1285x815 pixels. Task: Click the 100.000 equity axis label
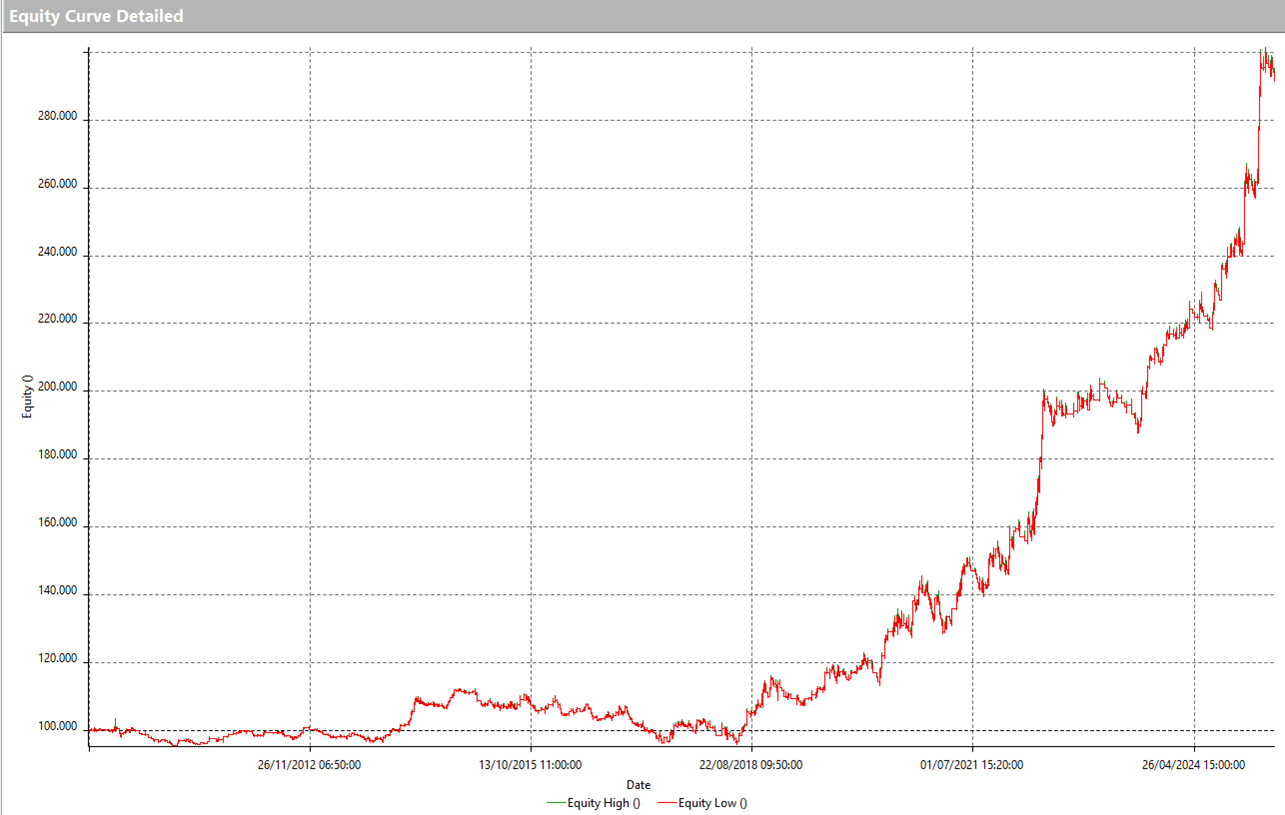[x=56, y=727]
